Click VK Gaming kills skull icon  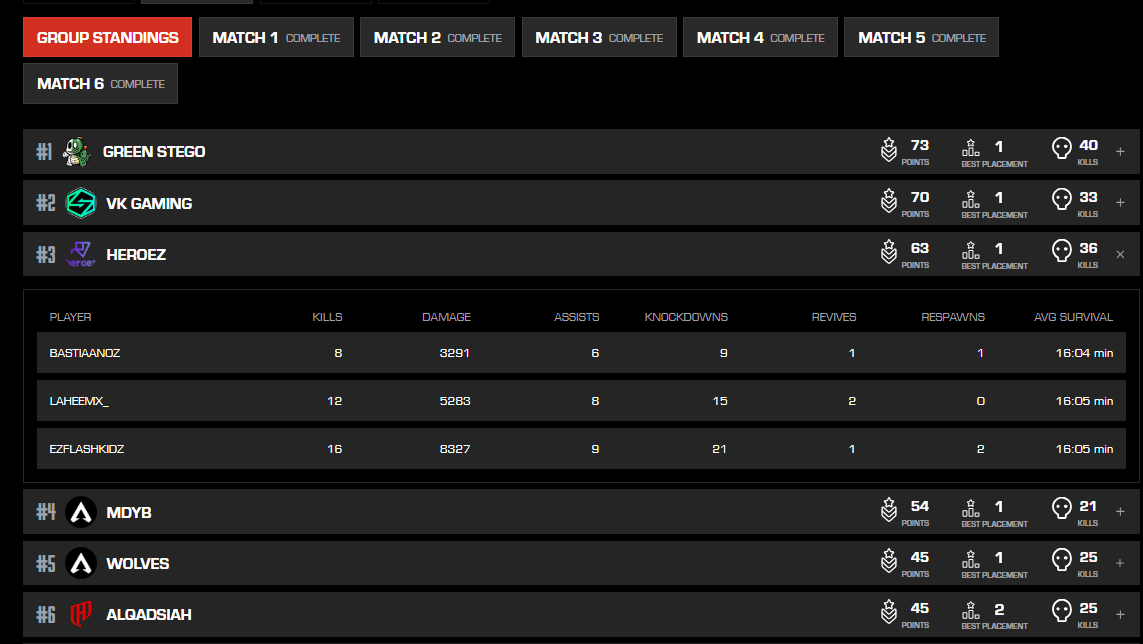click(x=1062, y=199)
